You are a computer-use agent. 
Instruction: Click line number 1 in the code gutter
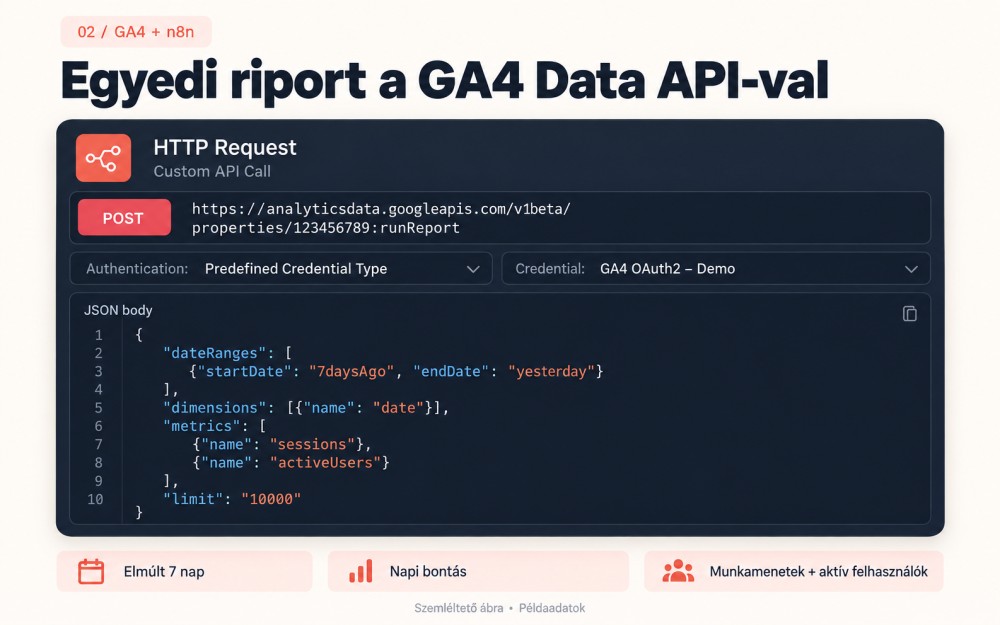tap(98, 335)
